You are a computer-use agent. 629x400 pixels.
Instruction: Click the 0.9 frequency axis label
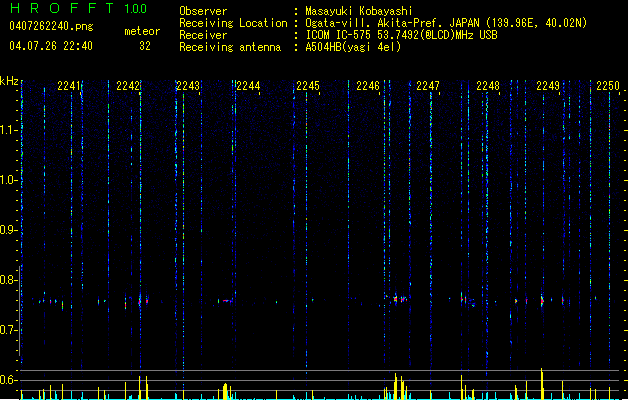(8, 230)
